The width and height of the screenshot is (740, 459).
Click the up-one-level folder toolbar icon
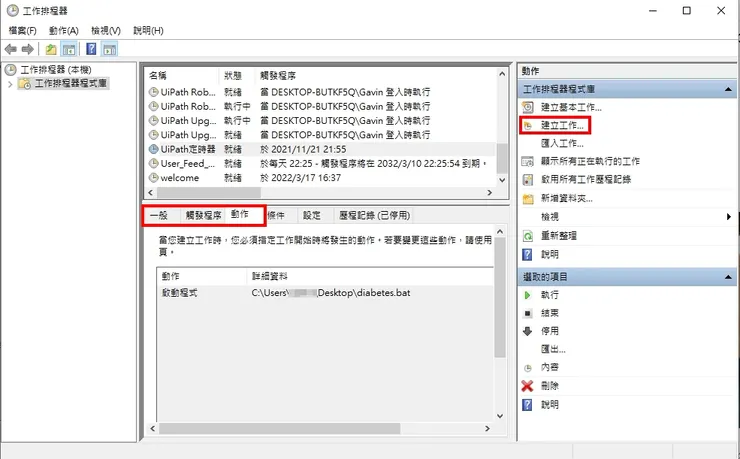point(51,49)
